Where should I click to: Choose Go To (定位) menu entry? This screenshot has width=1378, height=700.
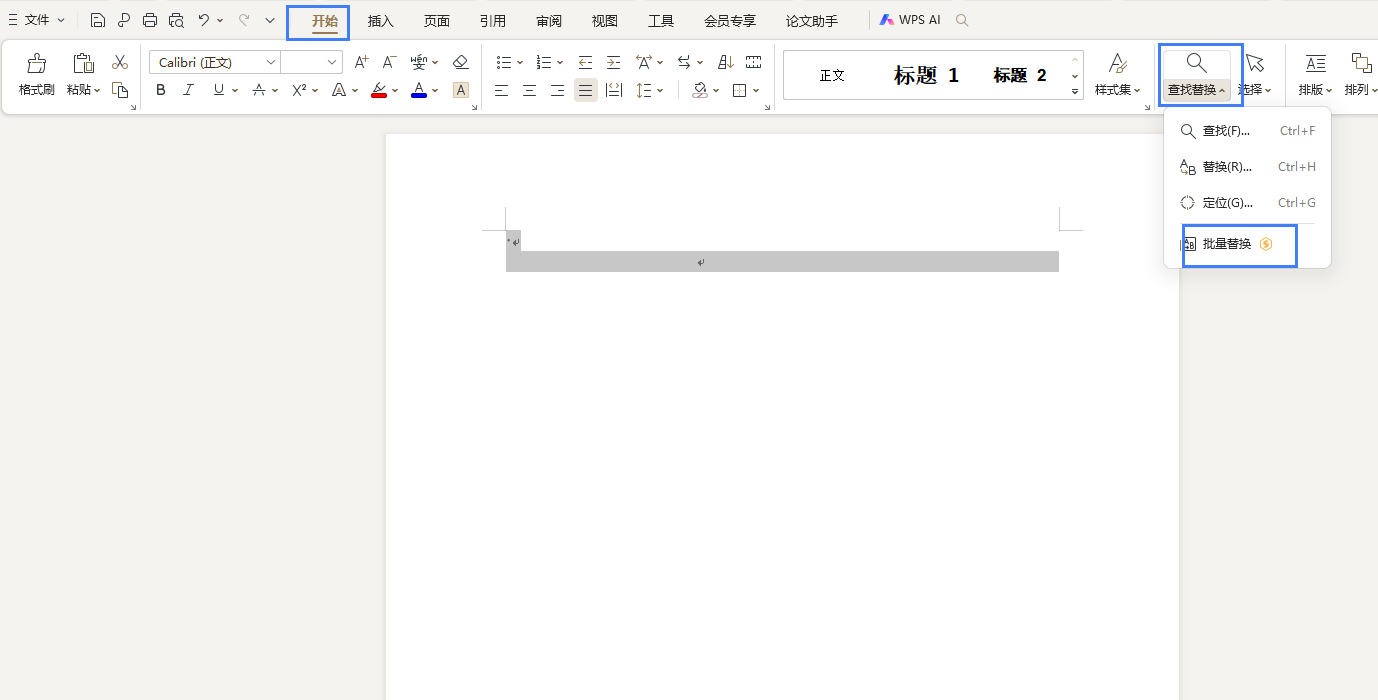(1247, 203)
